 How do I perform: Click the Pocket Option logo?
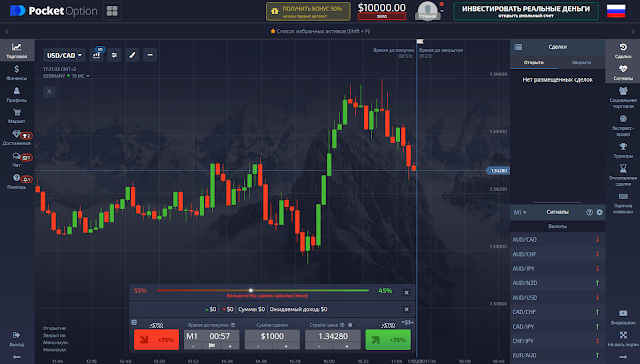click(53, 11)
